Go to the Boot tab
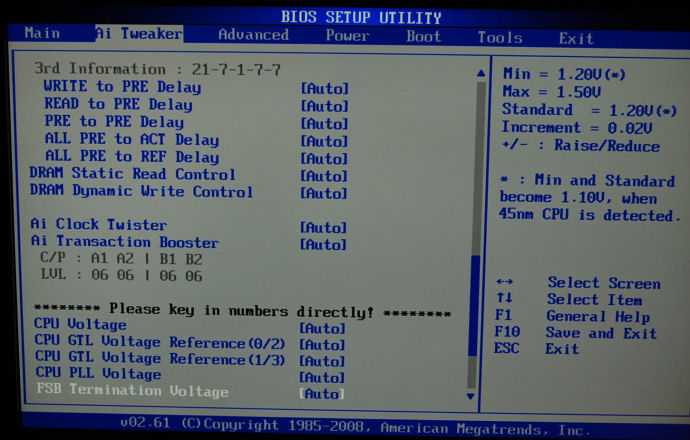Viewport: 690px width, 440px height. pyautogui.click(x=423, y=37)
